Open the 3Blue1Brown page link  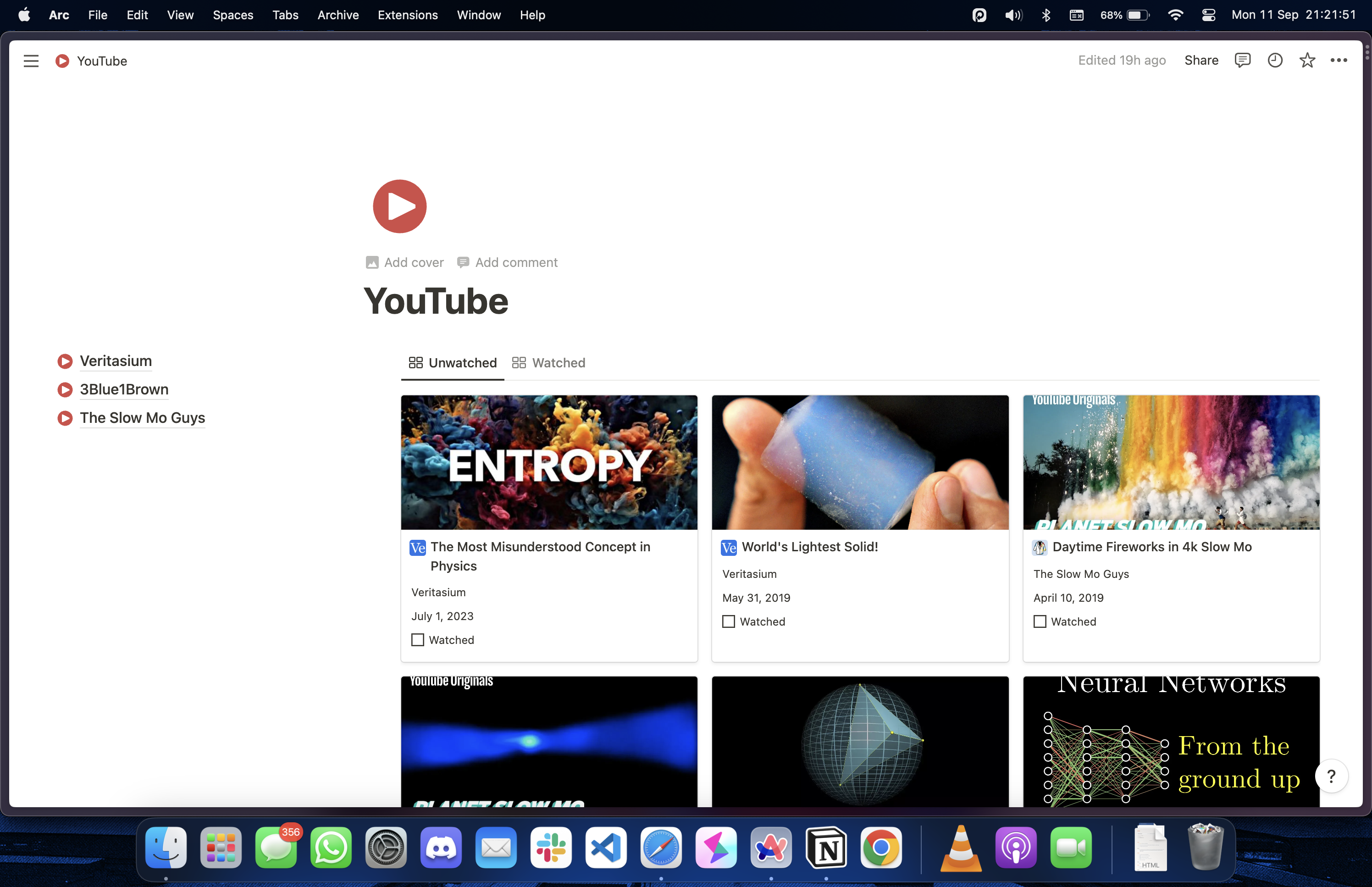pos(124,389)
